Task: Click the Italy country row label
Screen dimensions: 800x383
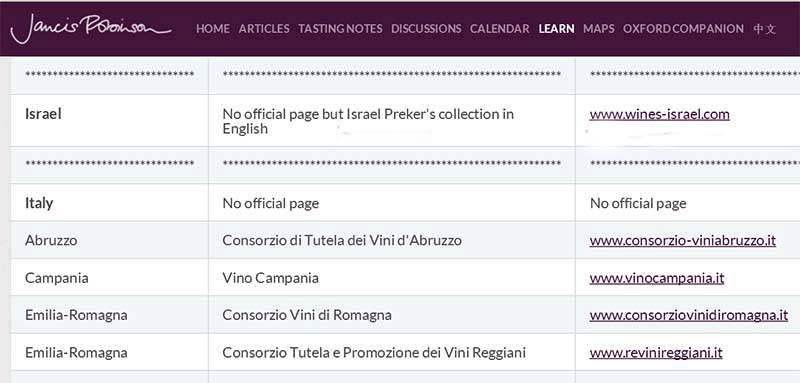Action: pos(39,203)
